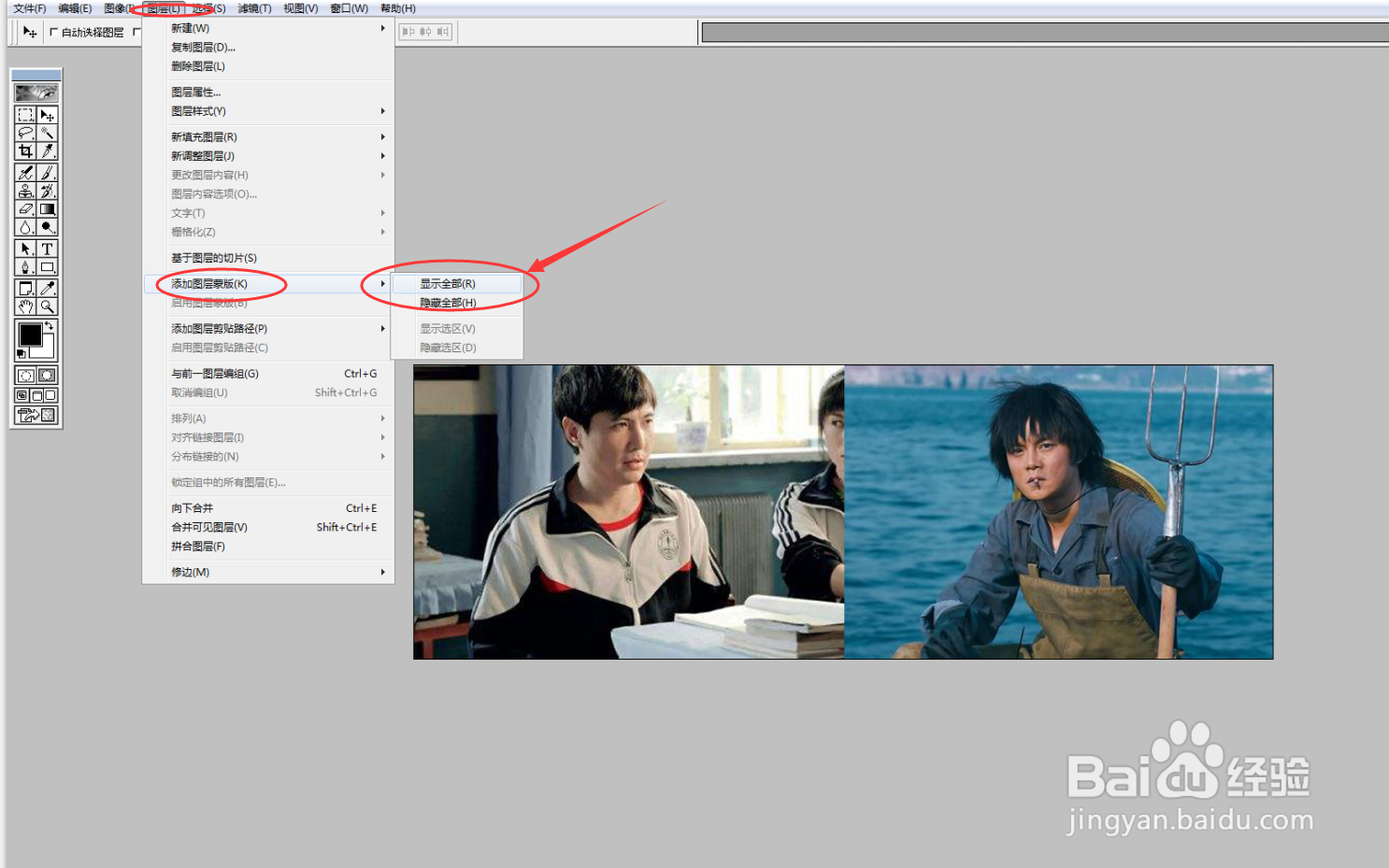Choose 拼合图层(F)
This screenshot has width=1389, height=868.
[268, 547]
